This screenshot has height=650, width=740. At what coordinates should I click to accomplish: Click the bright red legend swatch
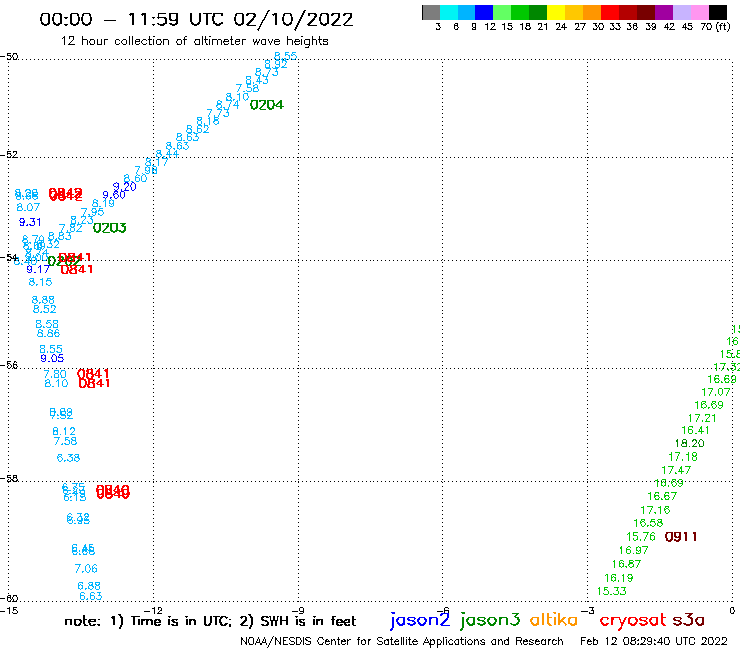pos(610,12)
